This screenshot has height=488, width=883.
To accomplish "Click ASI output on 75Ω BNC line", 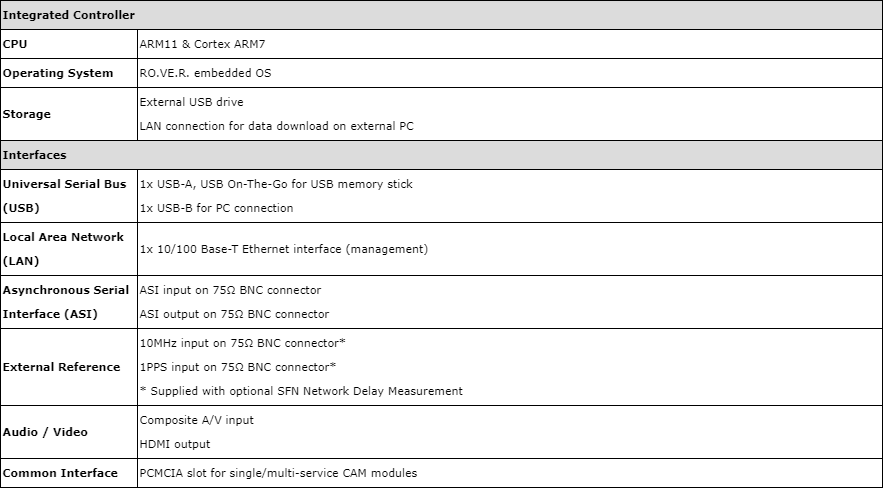I will (x=234, y=314).
